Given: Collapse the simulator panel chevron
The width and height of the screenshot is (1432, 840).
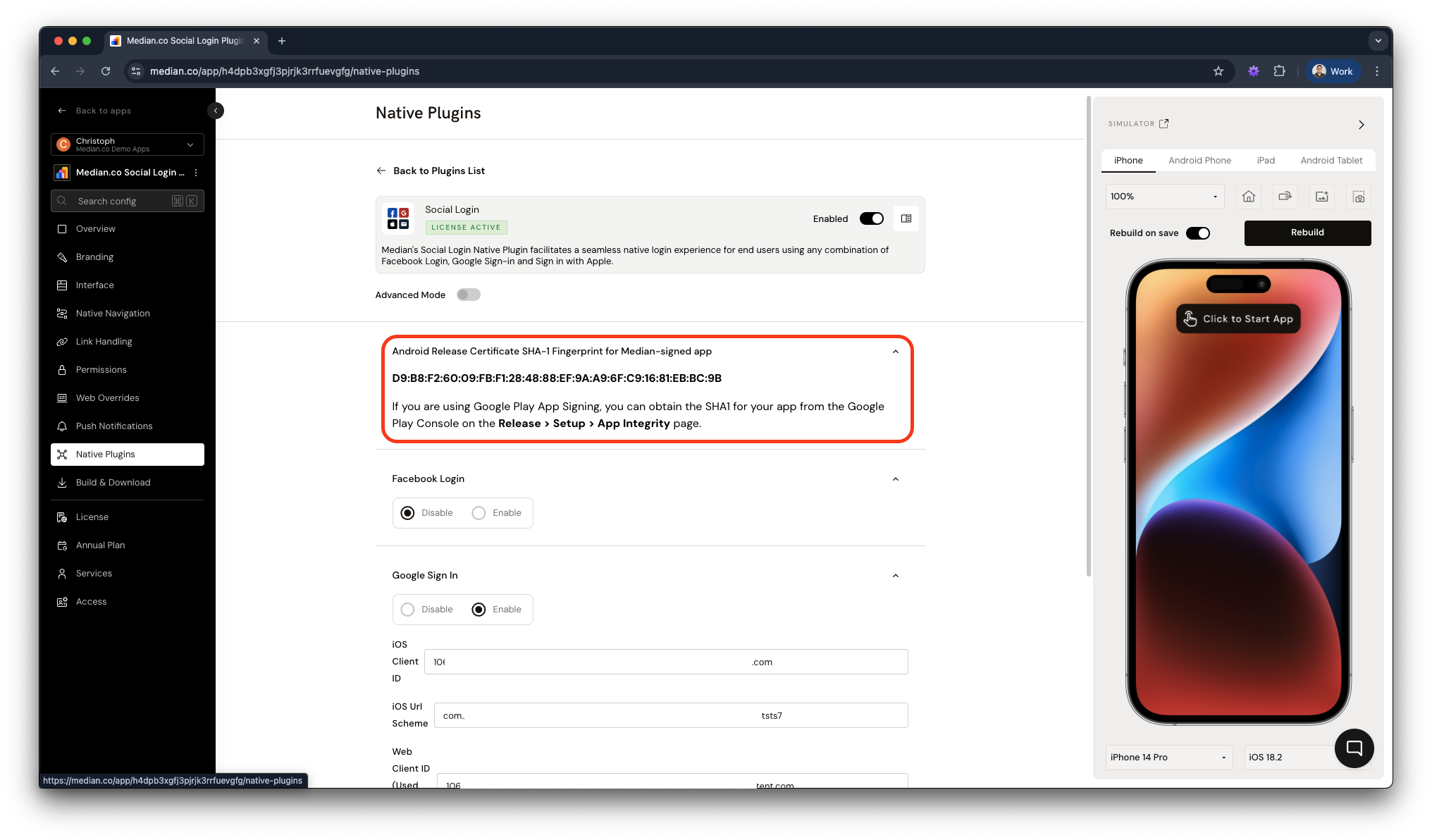Looking at the screenshot, I should (1362, 125).
